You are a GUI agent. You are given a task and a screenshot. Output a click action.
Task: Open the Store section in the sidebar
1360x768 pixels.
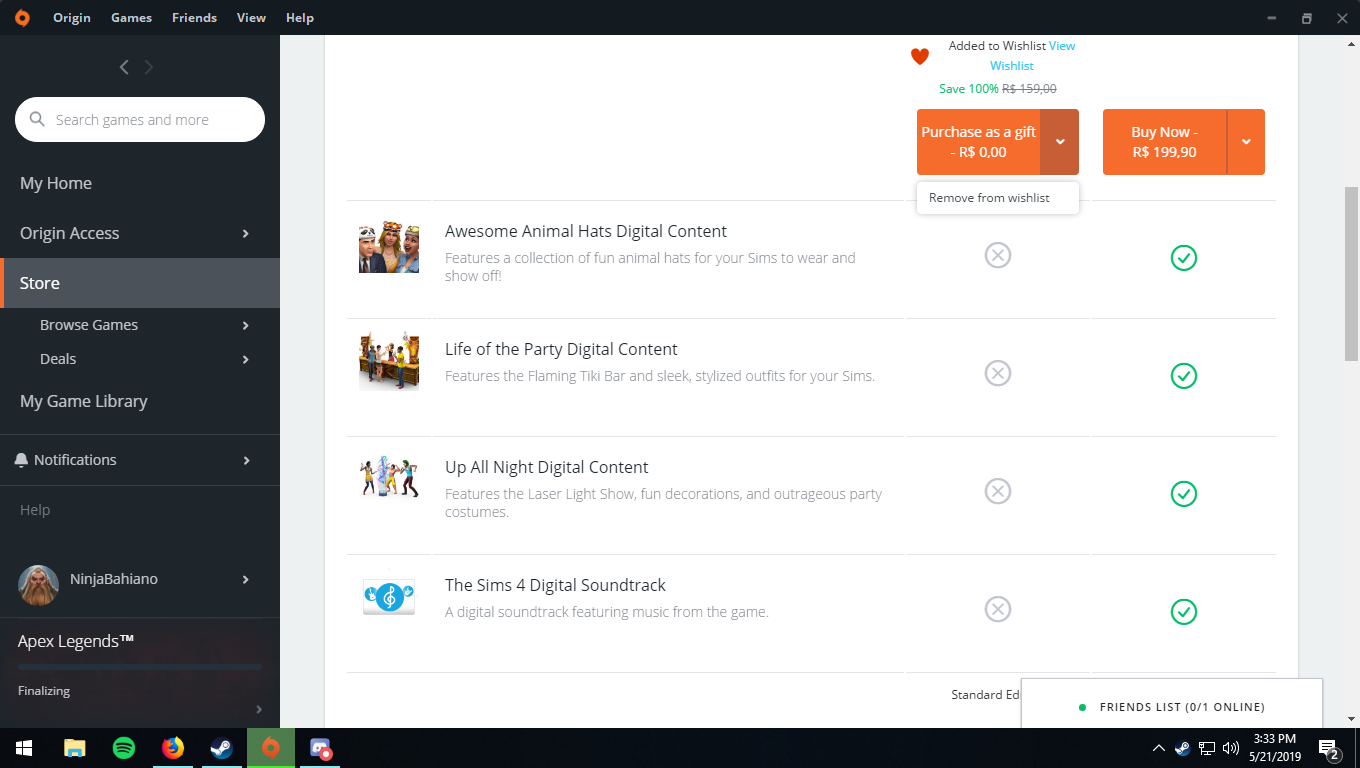click(140, 283)
